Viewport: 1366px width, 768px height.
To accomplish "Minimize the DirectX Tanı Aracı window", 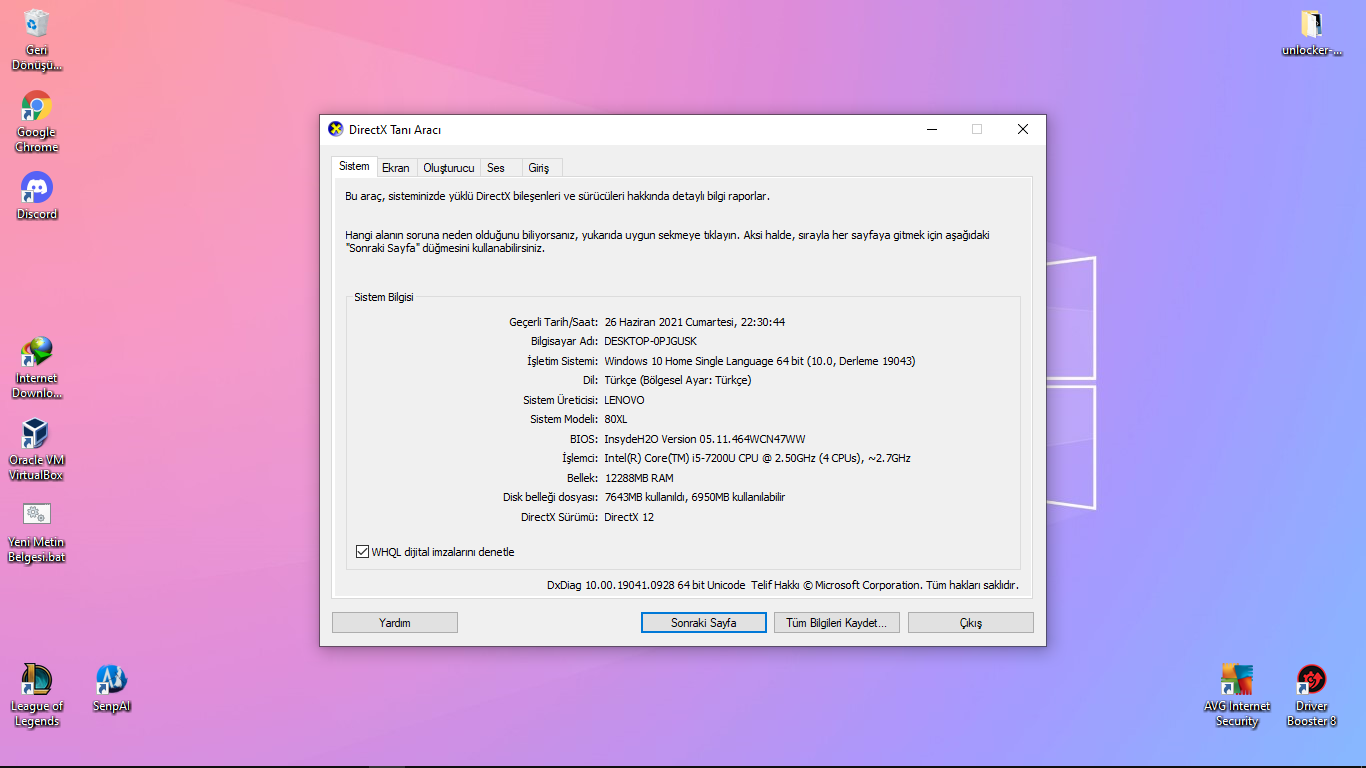I will coord(932,129).
